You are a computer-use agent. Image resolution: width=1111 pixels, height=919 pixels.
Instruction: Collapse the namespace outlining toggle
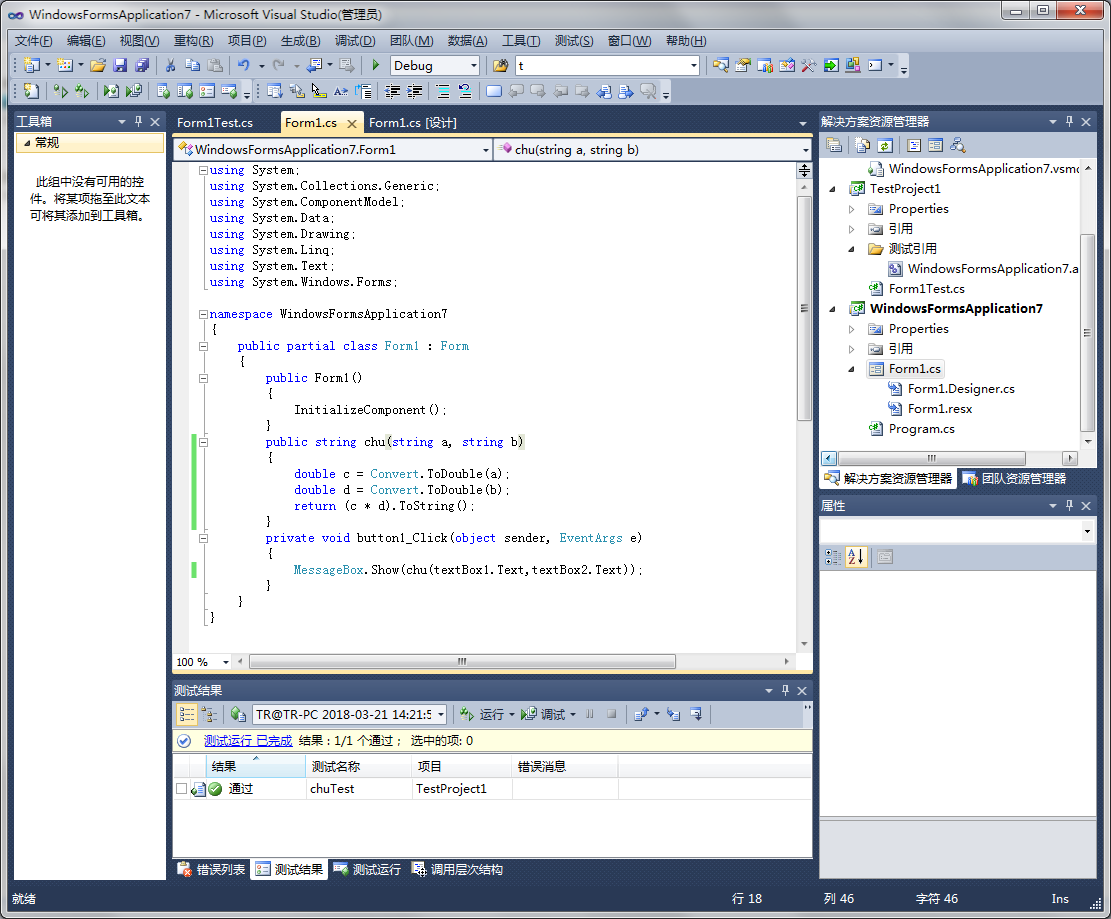tap(204, 314)
